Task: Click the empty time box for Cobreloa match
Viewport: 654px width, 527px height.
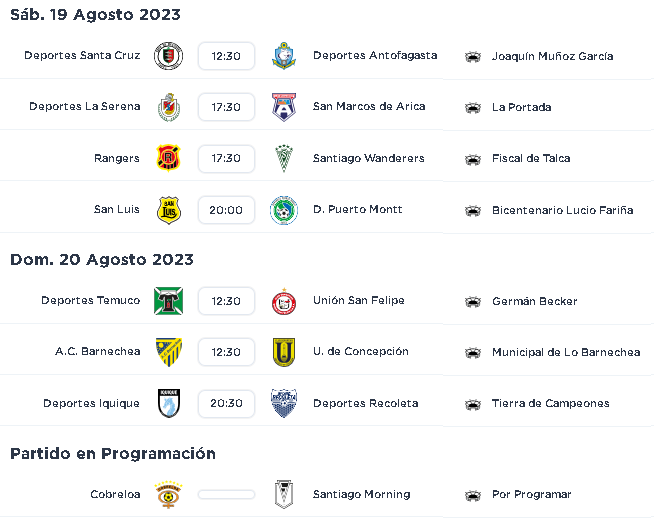Action: pos(226,494)
